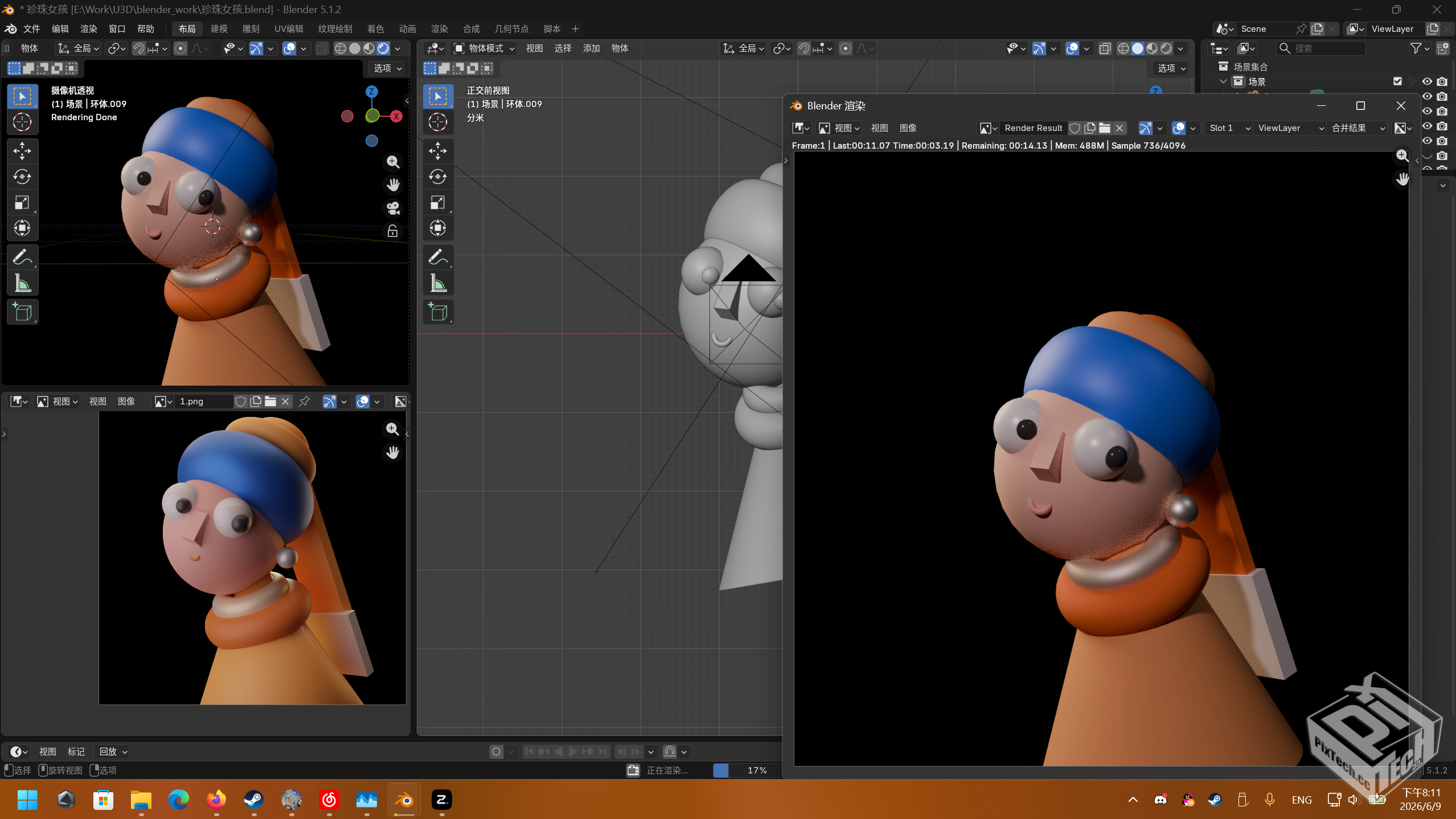Viewport: 1456px width, 819px height.
Task: Select the Scale tool in the camera viewport
Action: 22,202
